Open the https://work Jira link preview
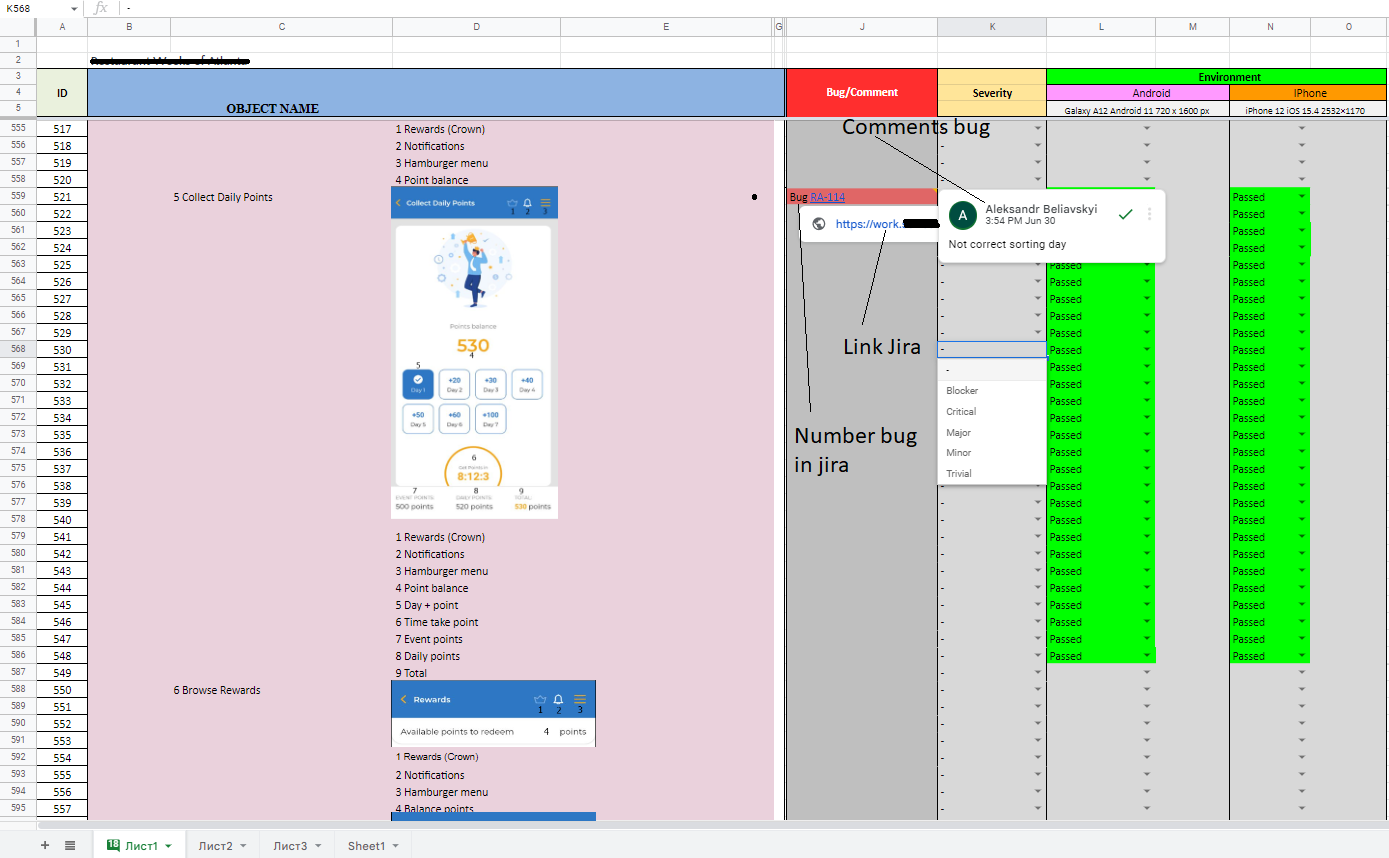Screen dimensions: 1389x858 point(870,224)
